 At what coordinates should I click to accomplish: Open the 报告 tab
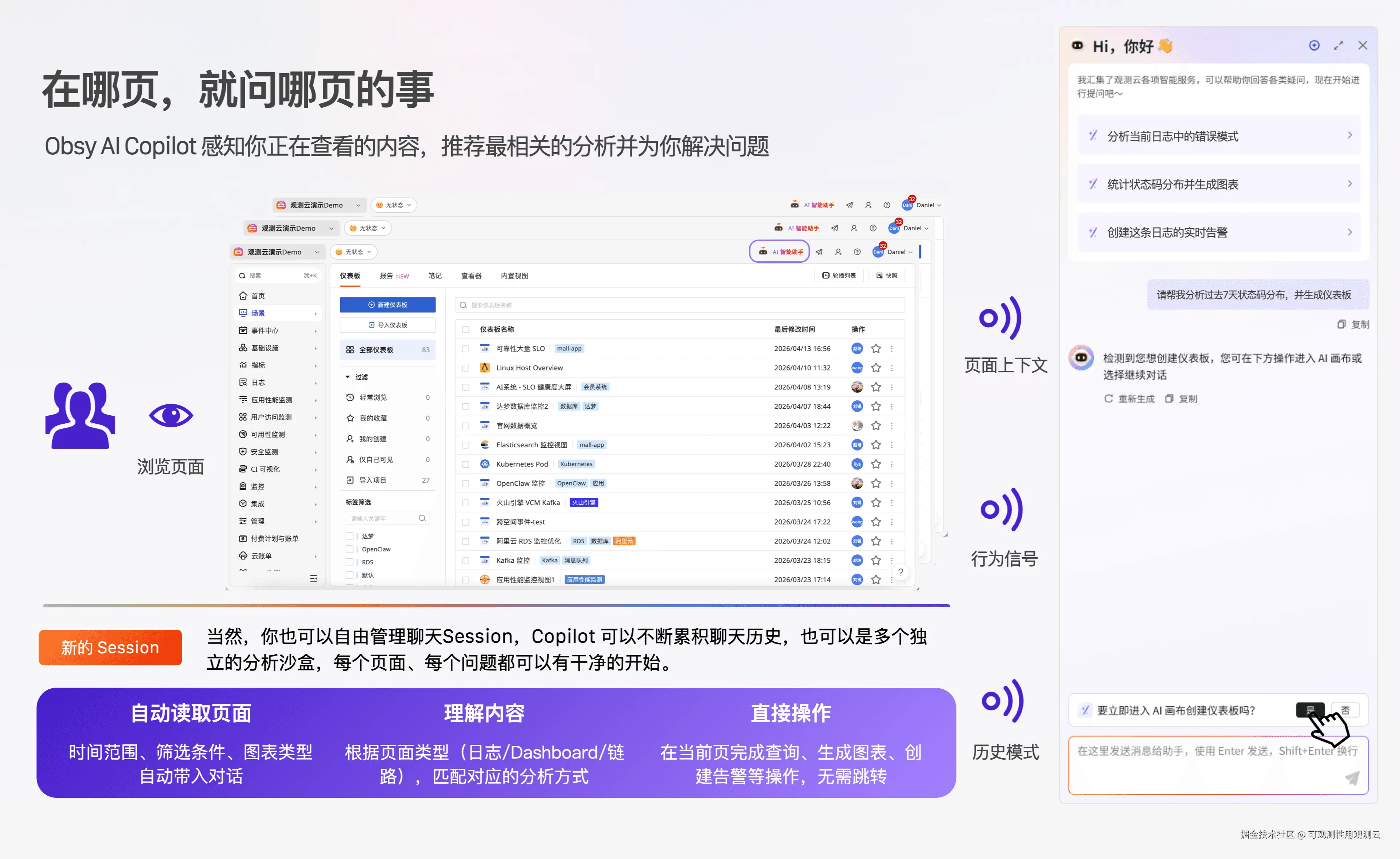point(386,276)
